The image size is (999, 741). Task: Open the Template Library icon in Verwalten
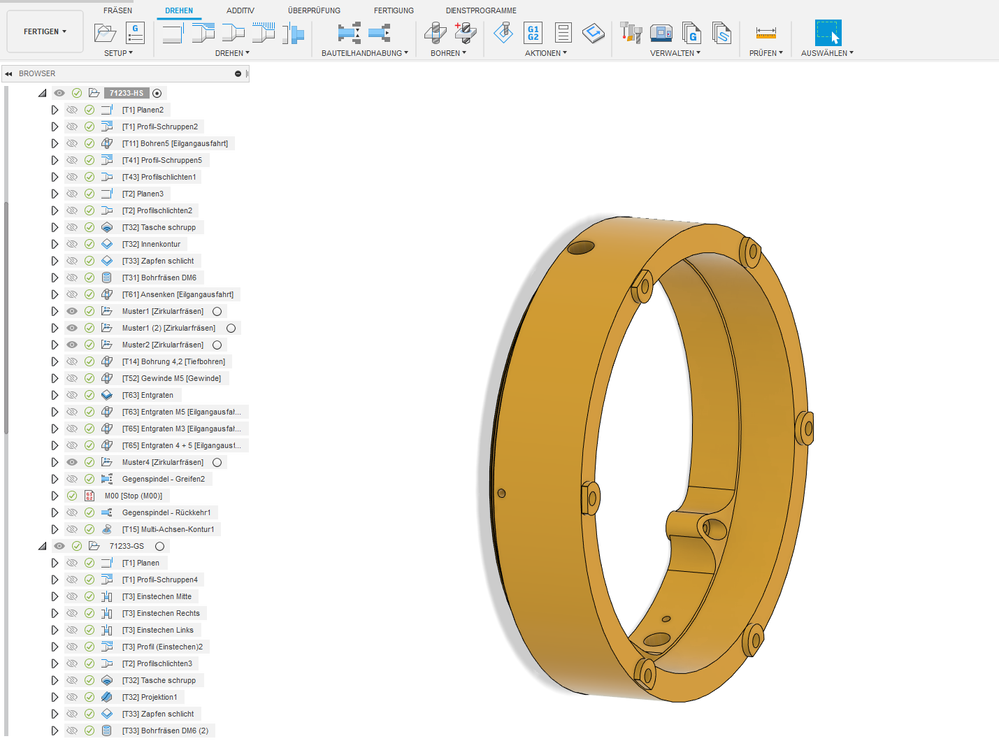click(x=721, y=32)
